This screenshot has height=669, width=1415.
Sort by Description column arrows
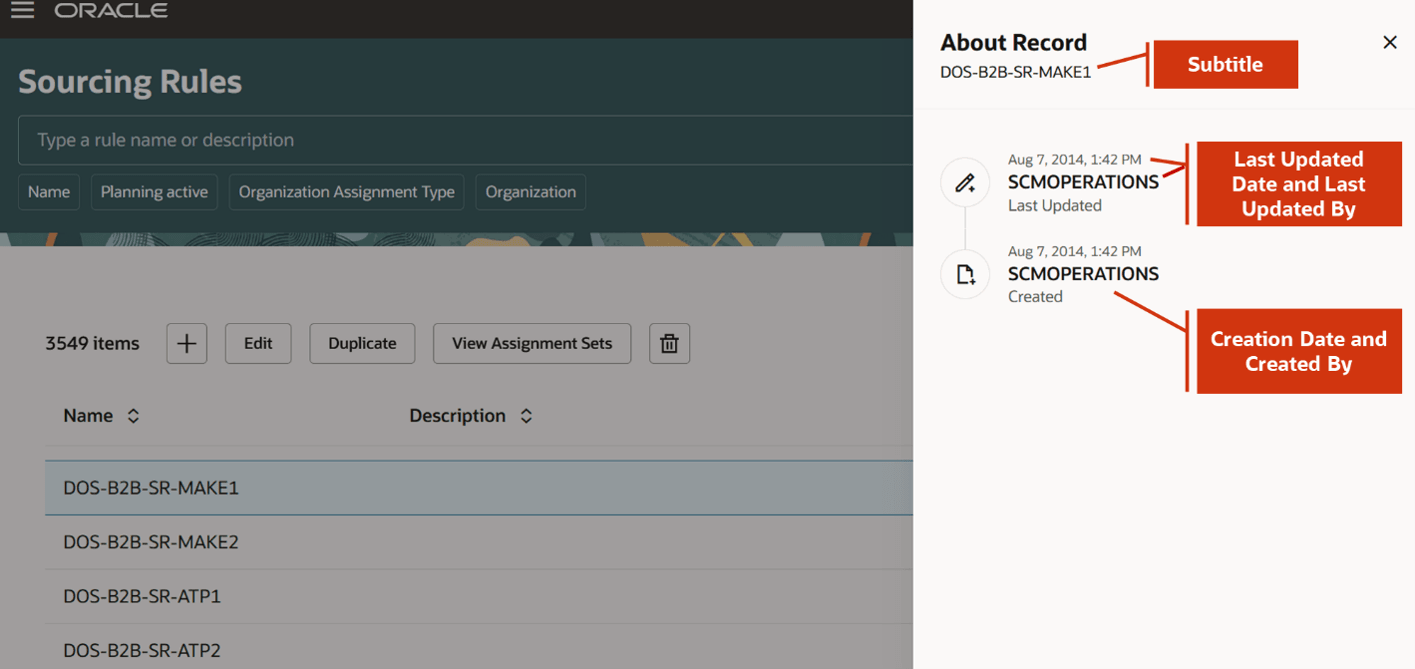click(526, 416)
